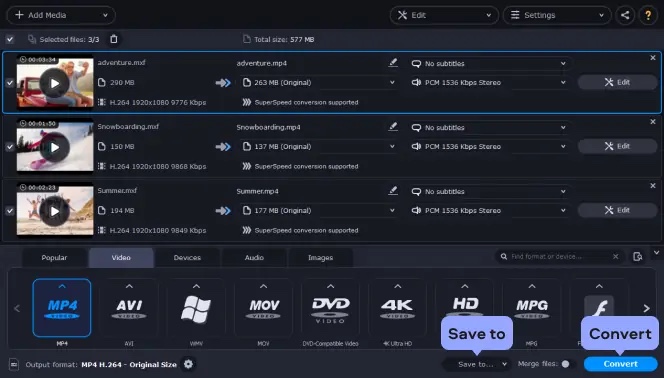This screenshot has height=378, width=664.
Task: Remove adventure.mxf from the list
Action: pos(653,58)
